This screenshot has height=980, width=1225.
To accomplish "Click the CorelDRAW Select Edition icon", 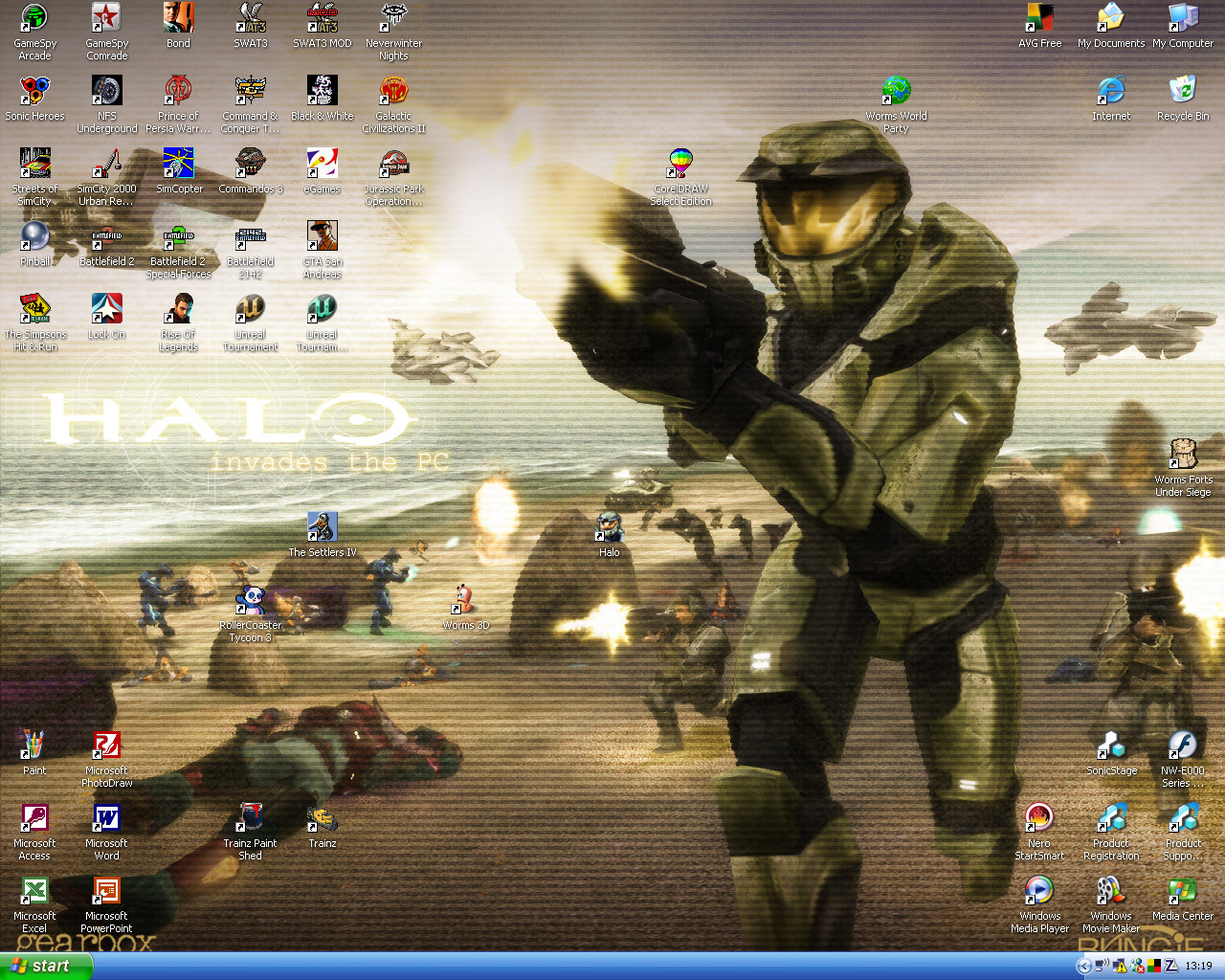I will 680,177.
